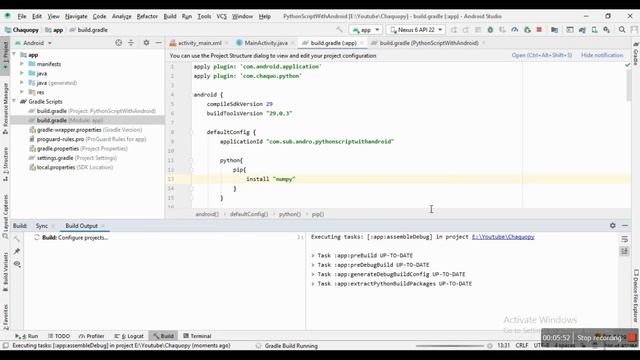Open the Terminal tool window button
This screenshot has height=360, width=640.
point(197,336)
